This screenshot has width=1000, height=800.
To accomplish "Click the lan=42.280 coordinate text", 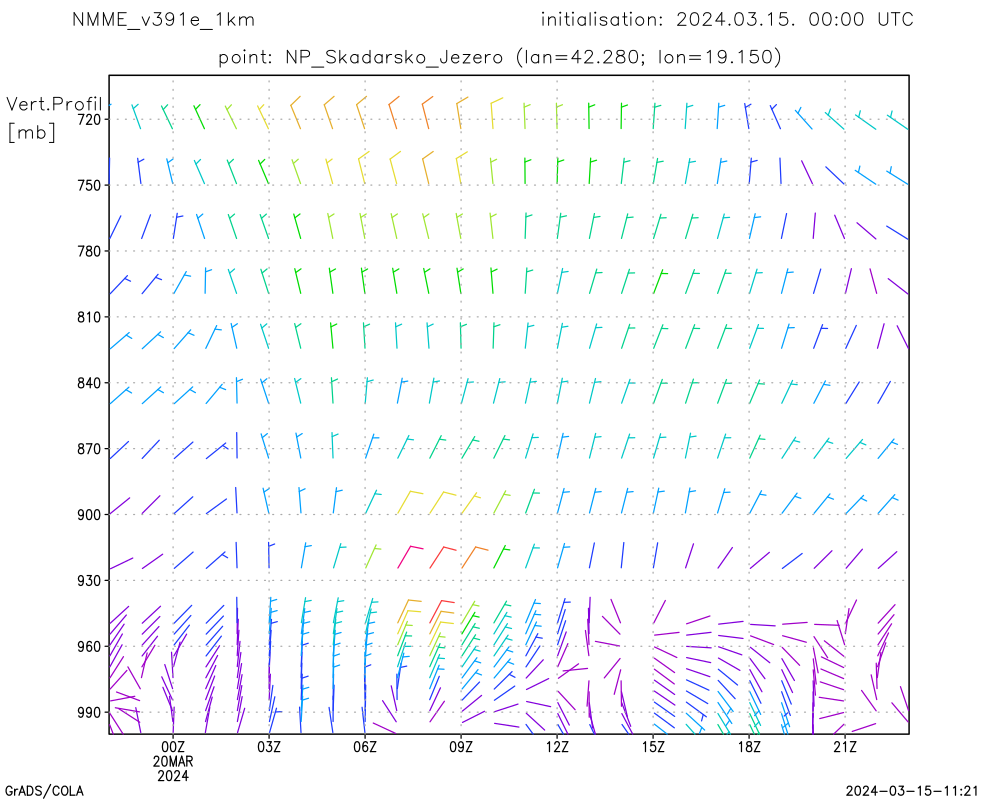I will click(580, 57).
